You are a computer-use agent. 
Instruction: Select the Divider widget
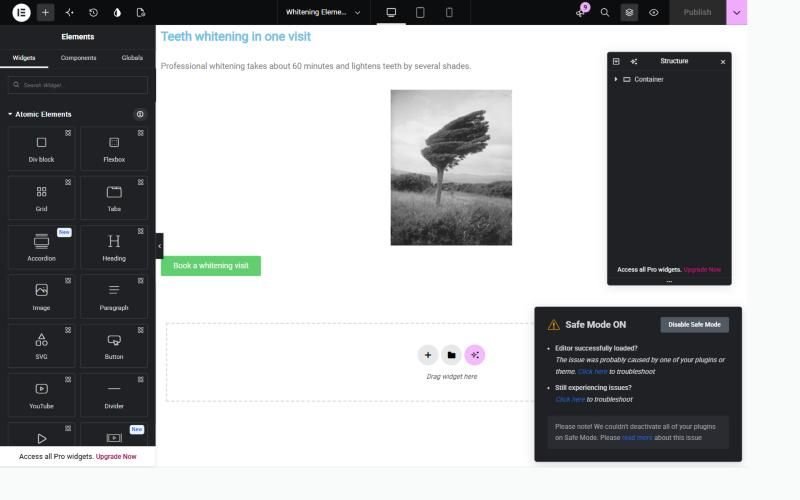click(x=114, y=395)
